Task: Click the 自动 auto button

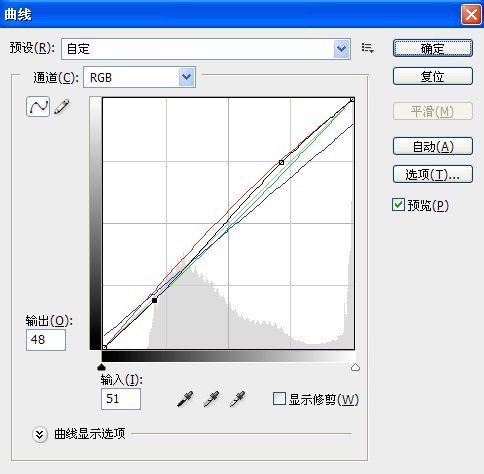Action: [x=433, y=146]
